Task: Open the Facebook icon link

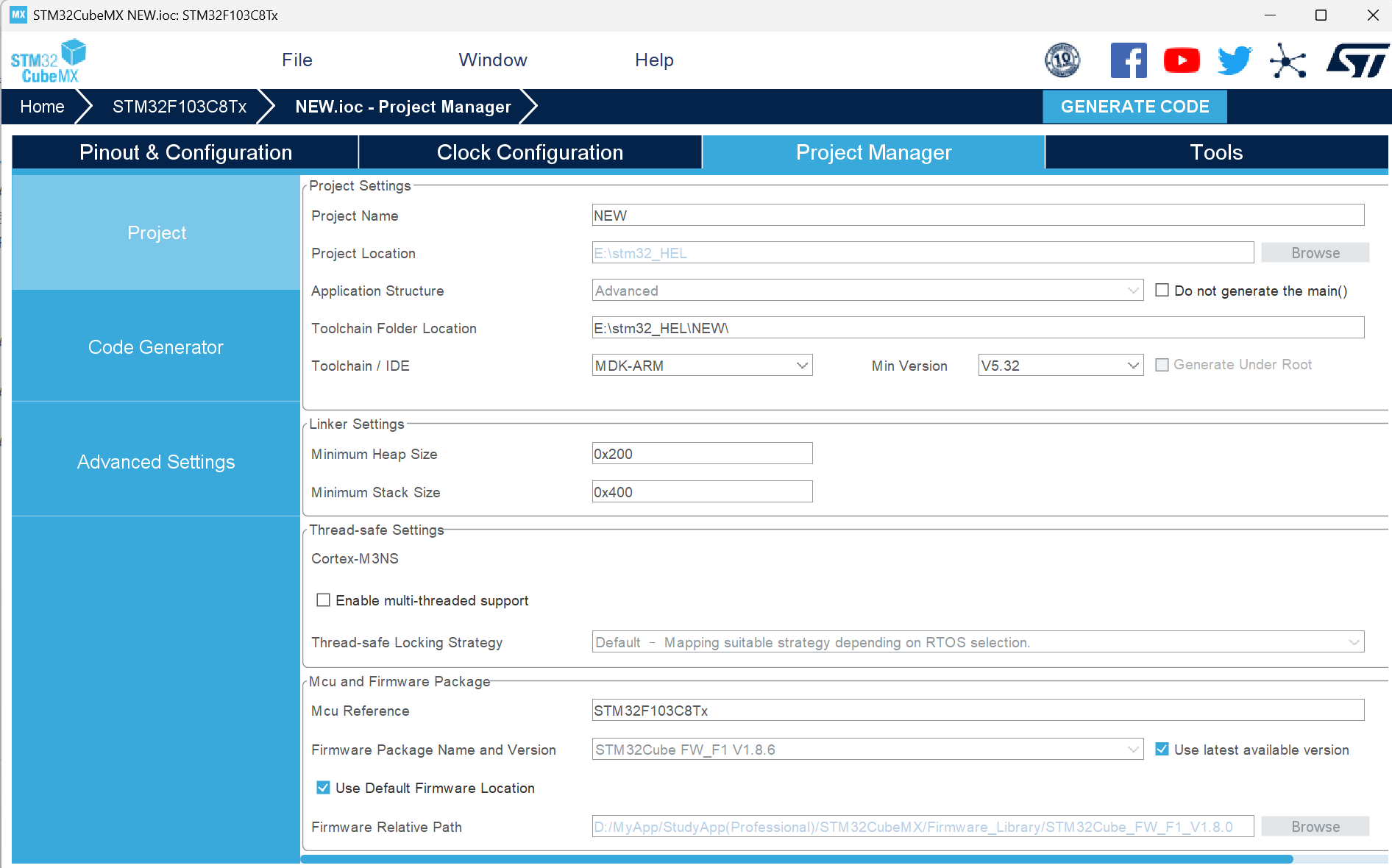Action: 1129,60
